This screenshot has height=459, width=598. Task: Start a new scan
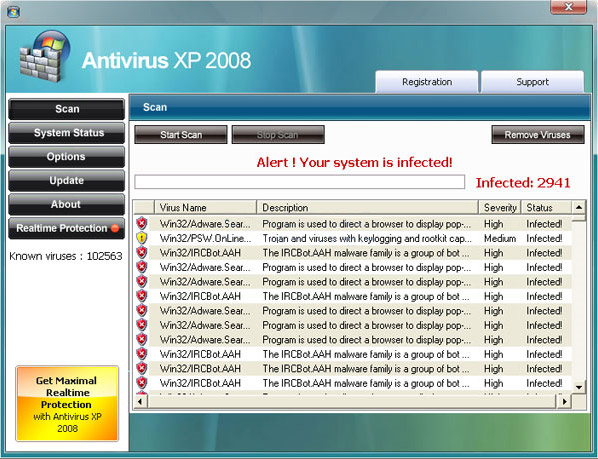tap(181, 135)
